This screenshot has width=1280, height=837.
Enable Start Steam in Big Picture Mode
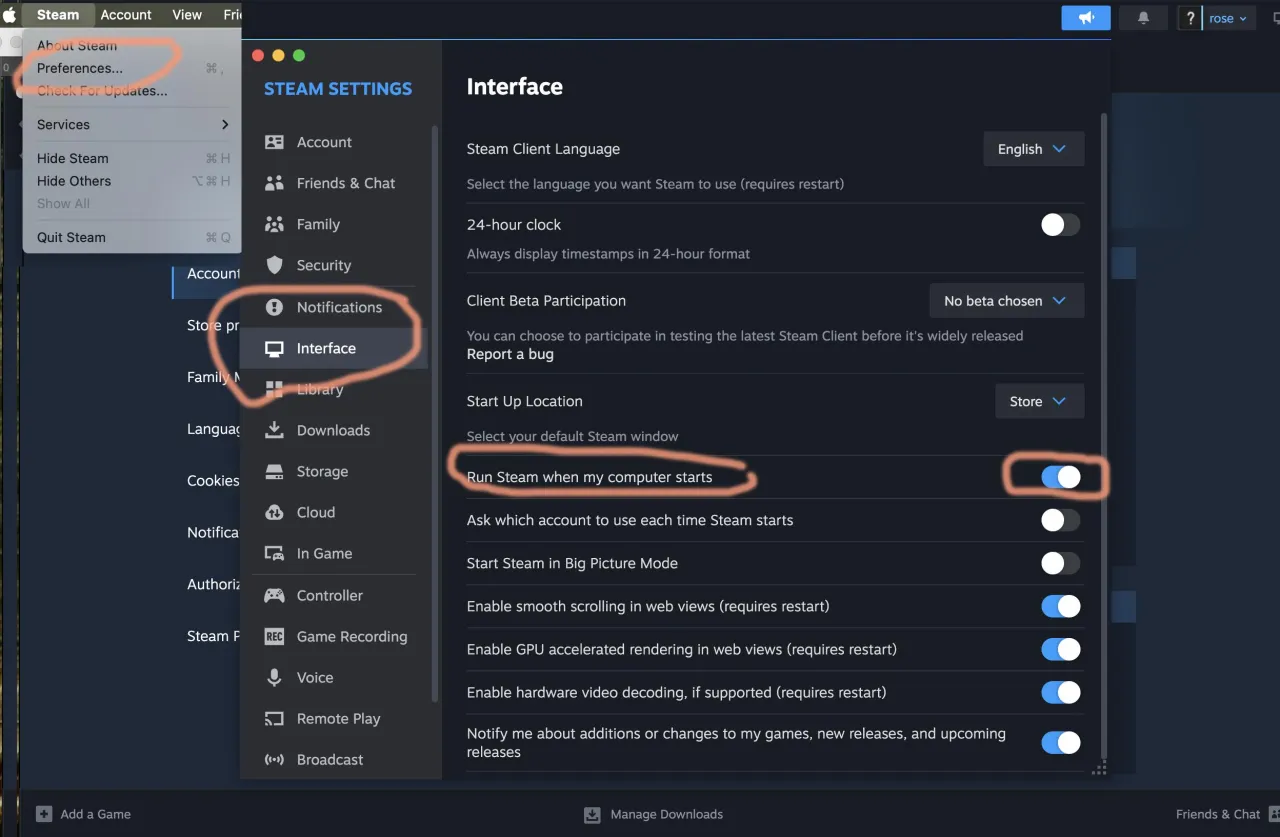point(1060,563)
